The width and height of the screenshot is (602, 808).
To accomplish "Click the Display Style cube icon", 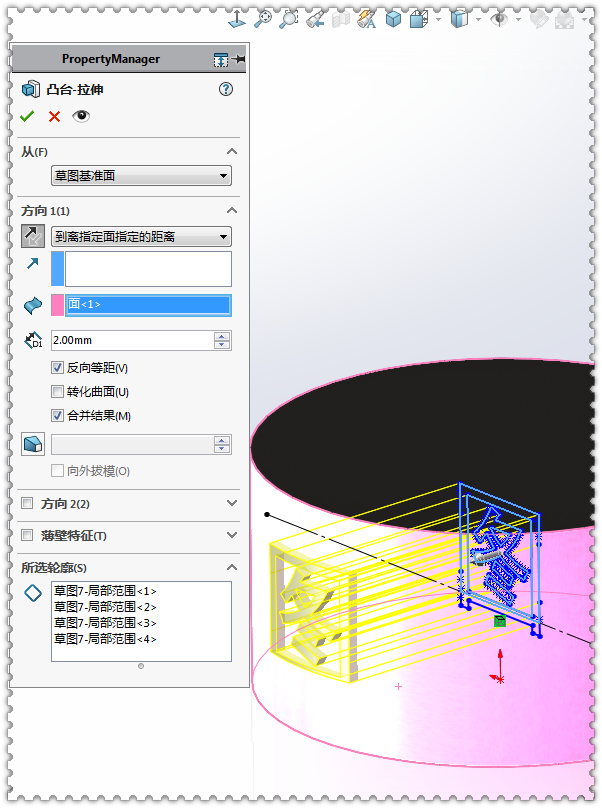I will click(x=419, y=20).
